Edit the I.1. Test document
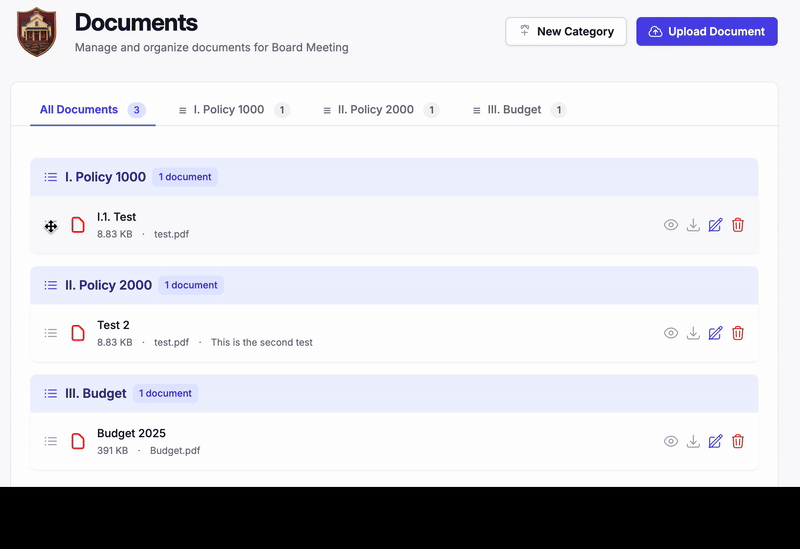 tap(715, 225)
